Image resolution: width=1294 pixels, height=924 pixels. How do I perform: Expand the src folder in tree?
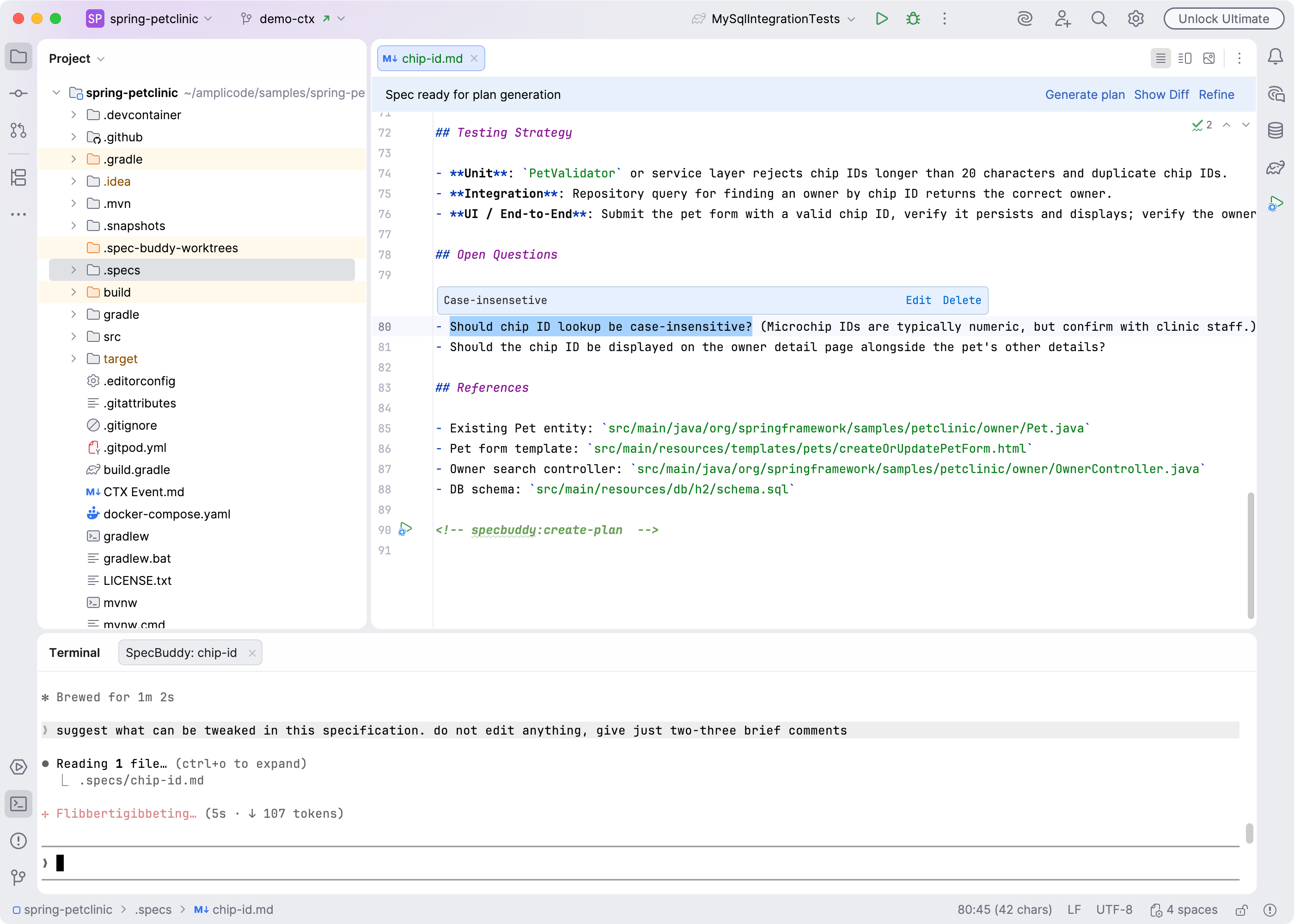pyautogui.click(x=73, y=337)
